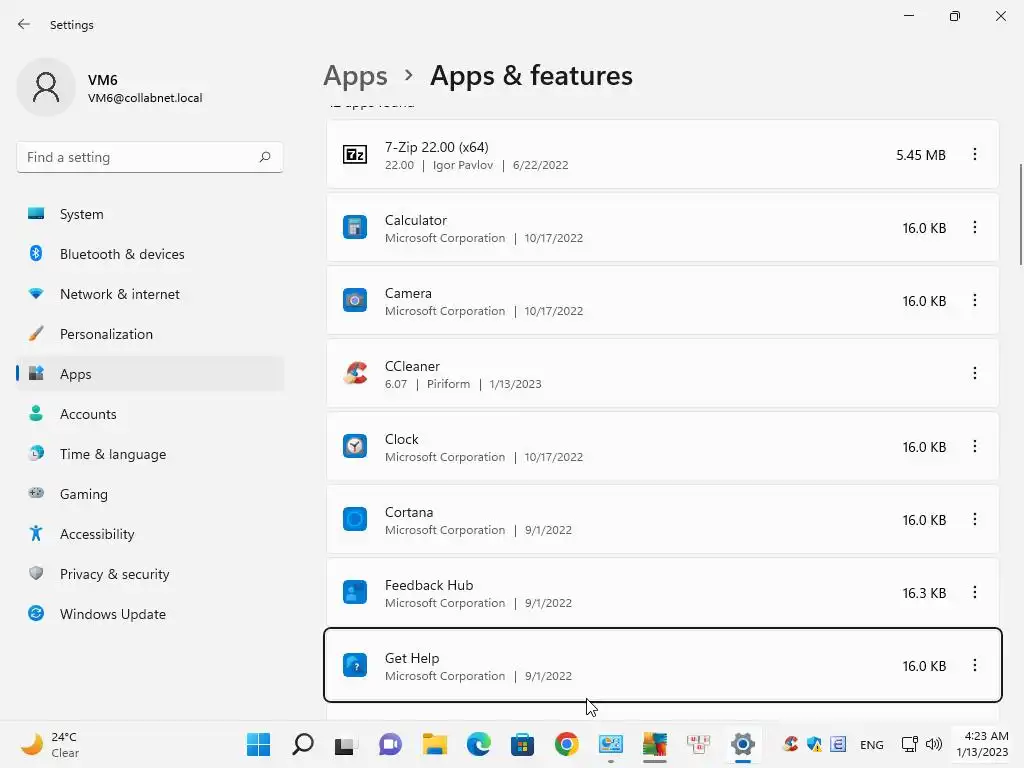Click the network icon in system tray
The width and height of the screenshot is (1024, 768).
click(x=910, y=744)
